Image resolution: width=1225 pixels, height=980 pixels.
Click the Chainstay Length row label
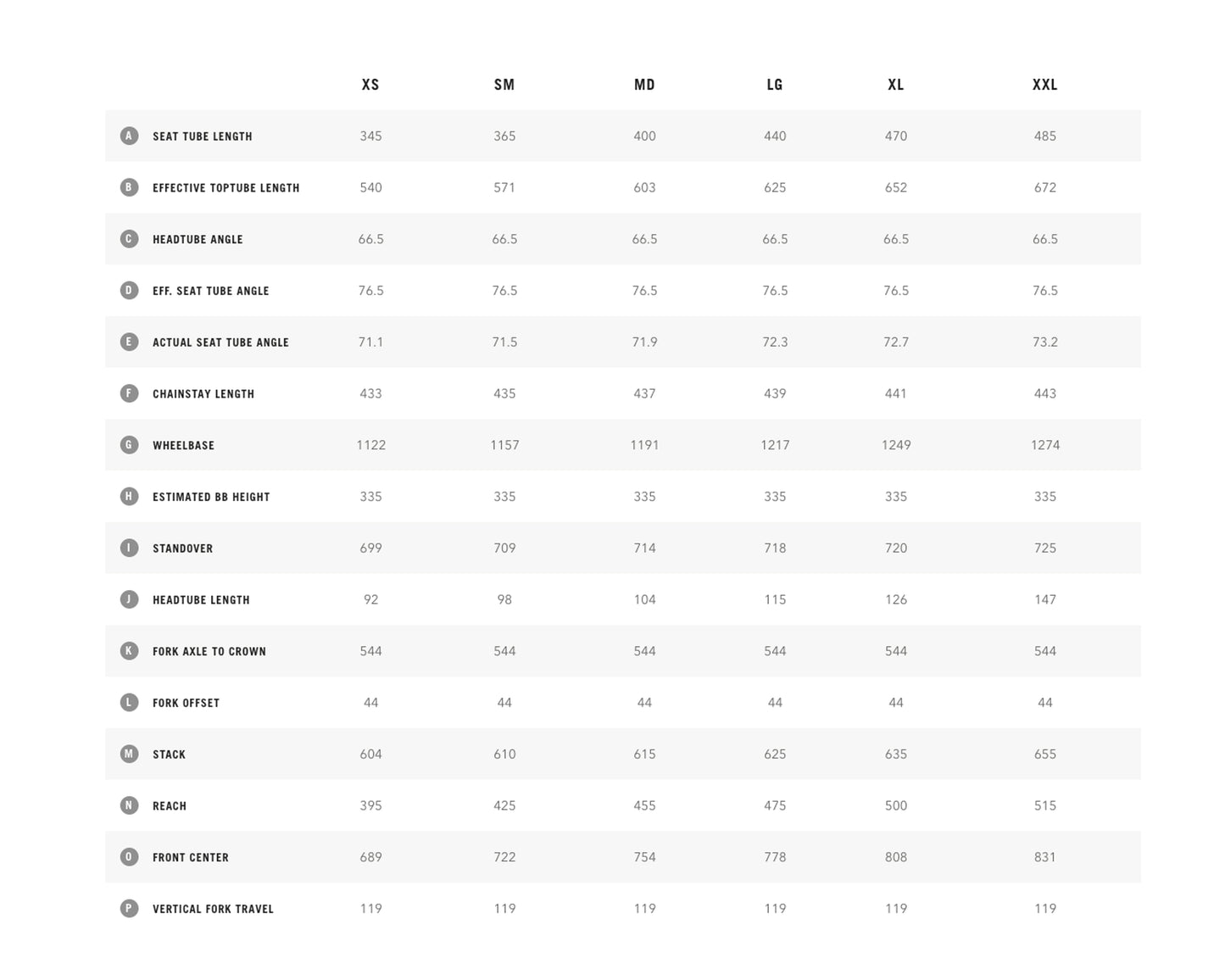[203, 394]
